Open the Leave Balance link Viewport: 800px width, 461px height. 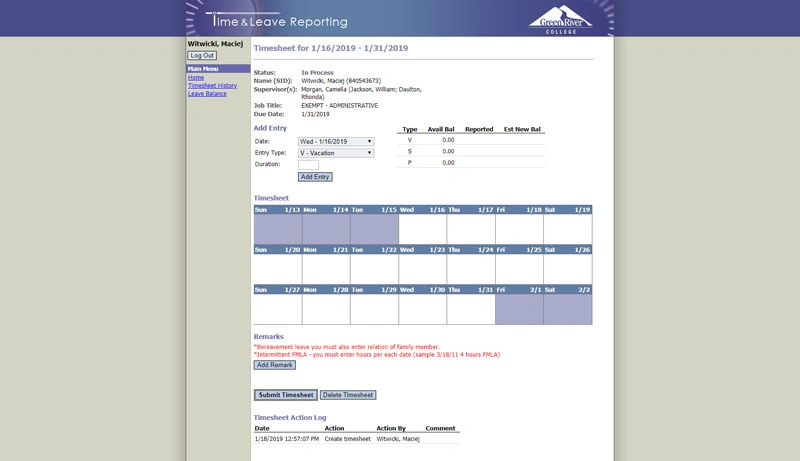point(207,94)
